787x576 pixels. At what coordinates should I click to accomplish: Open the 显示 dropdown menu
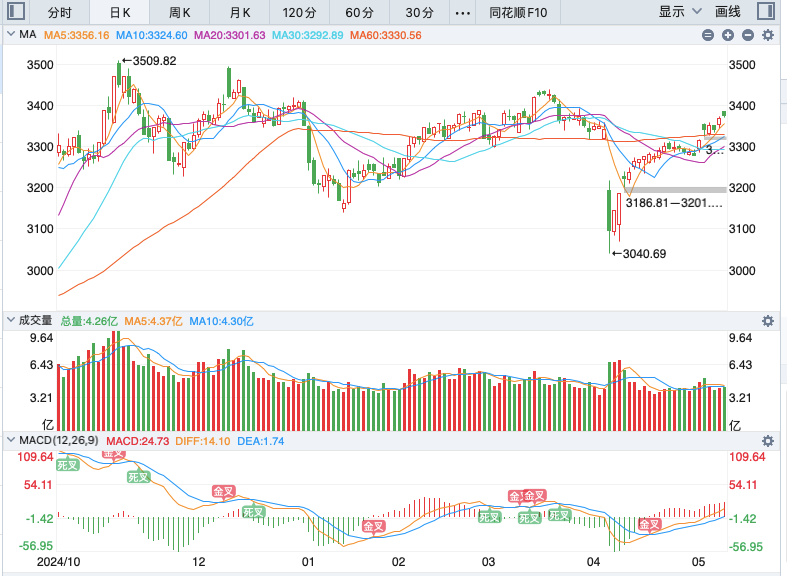point(680,12)
